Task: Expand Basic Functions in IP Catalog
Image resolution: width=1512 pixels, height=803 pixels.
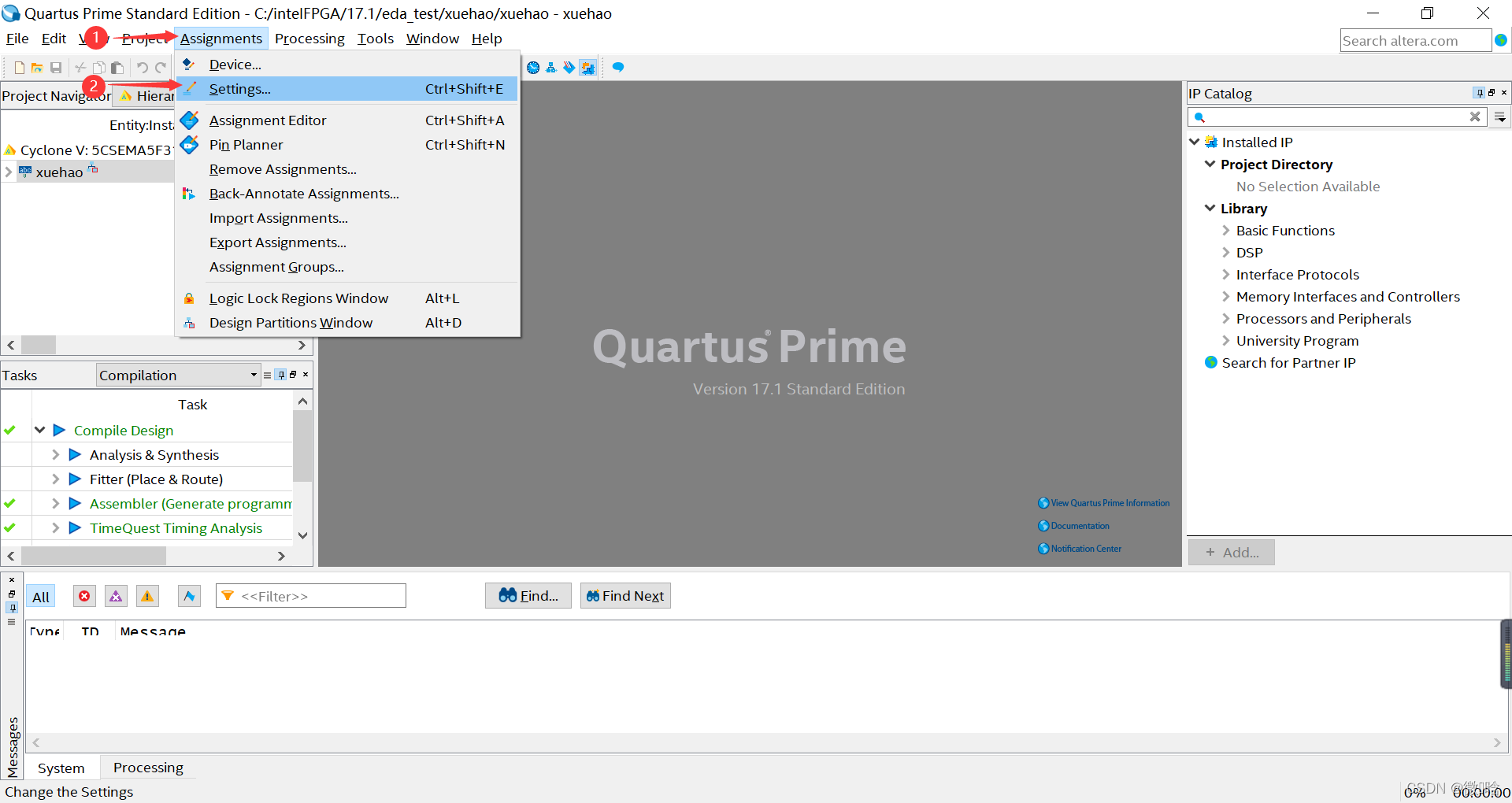Action: [1225, 230]
